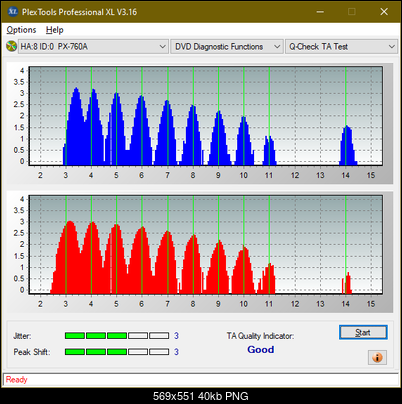Click the 'TA Quality Indicator:' label
The image size is (402, 404).
260,336
